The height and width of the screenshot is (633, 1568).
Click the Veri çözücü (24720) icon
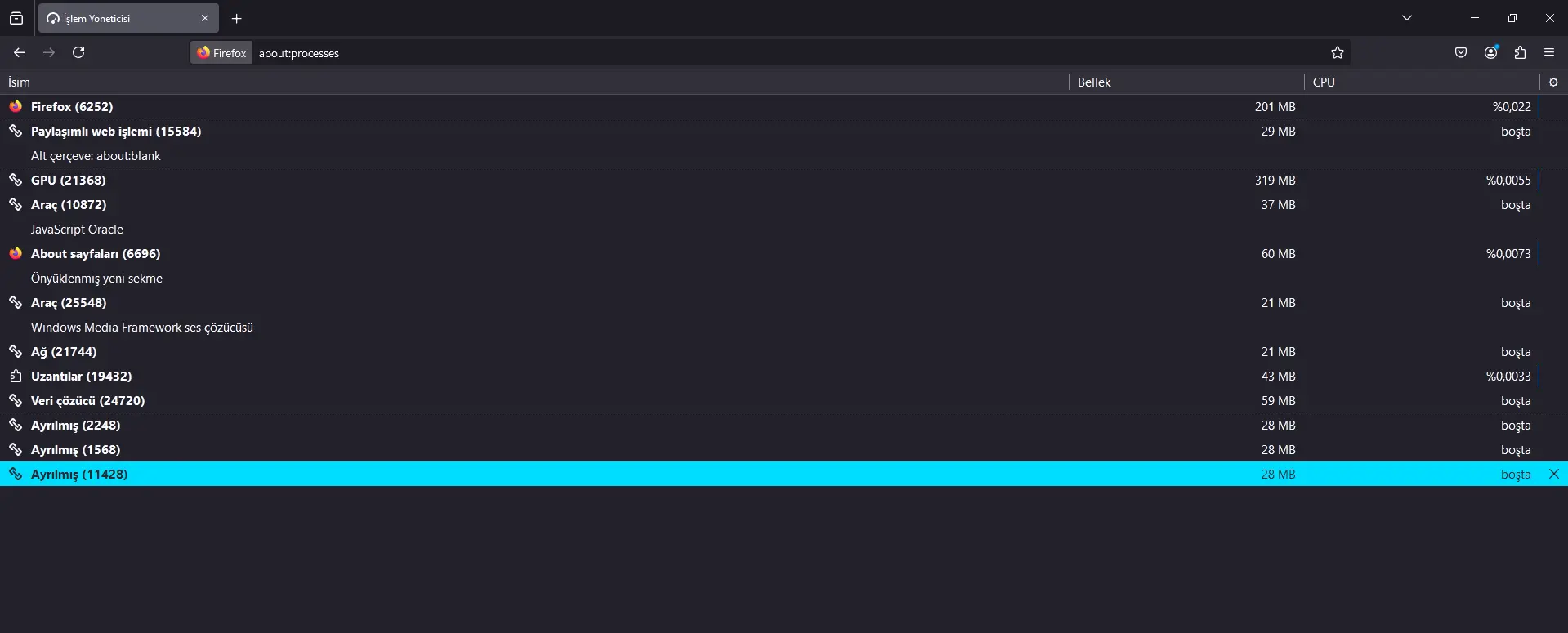point(16,400)
